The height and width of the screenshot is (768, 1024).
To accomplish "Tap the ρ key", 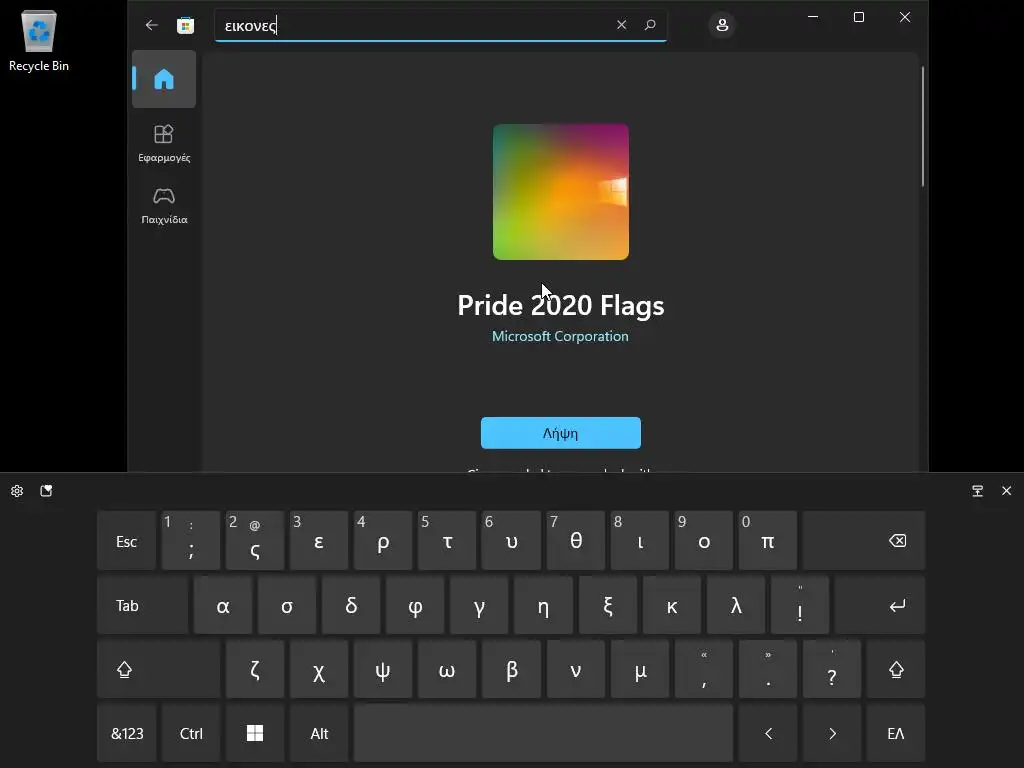I will [x=383, y=541].
